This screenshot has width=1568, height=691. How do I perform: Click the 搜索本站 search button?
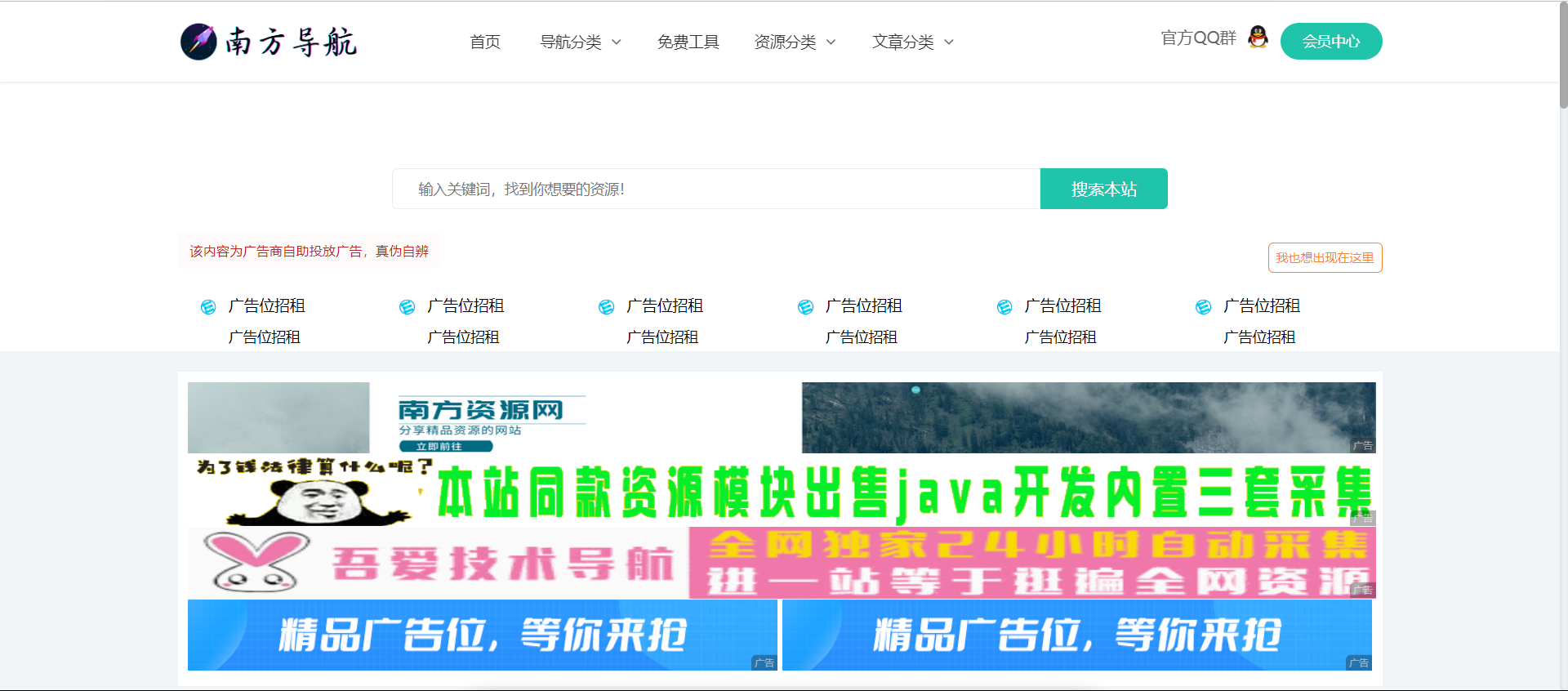[1104, 189]
